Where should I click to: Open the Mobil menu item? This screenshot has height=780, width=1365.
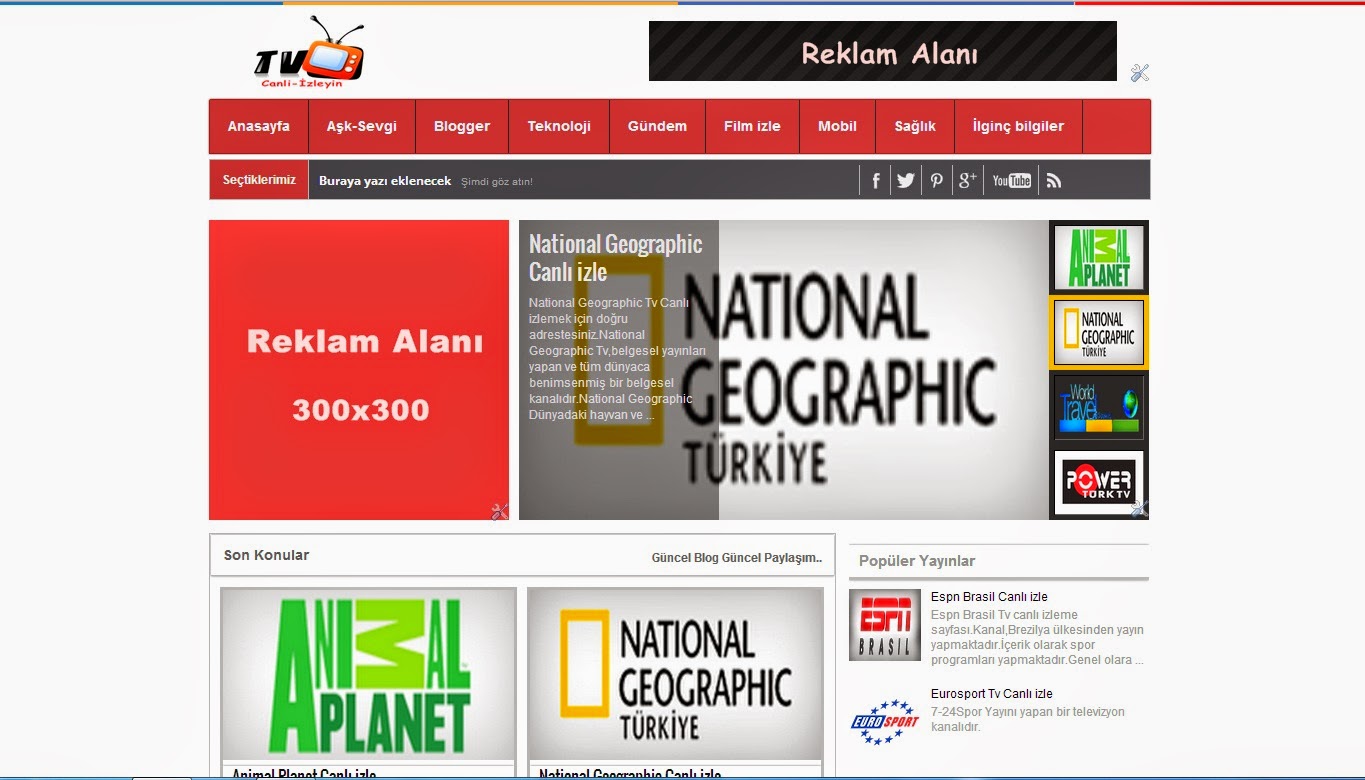(x=837, y=126)
